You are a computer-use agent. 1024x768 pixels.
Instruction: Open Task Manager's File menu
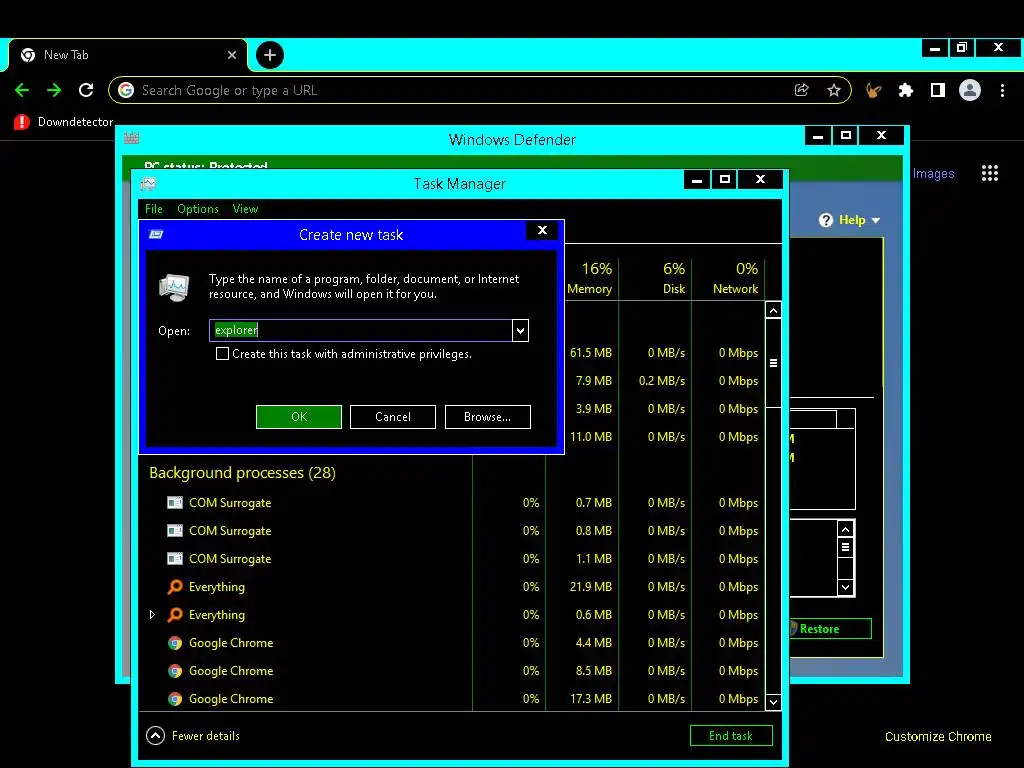tap(153, 209)
